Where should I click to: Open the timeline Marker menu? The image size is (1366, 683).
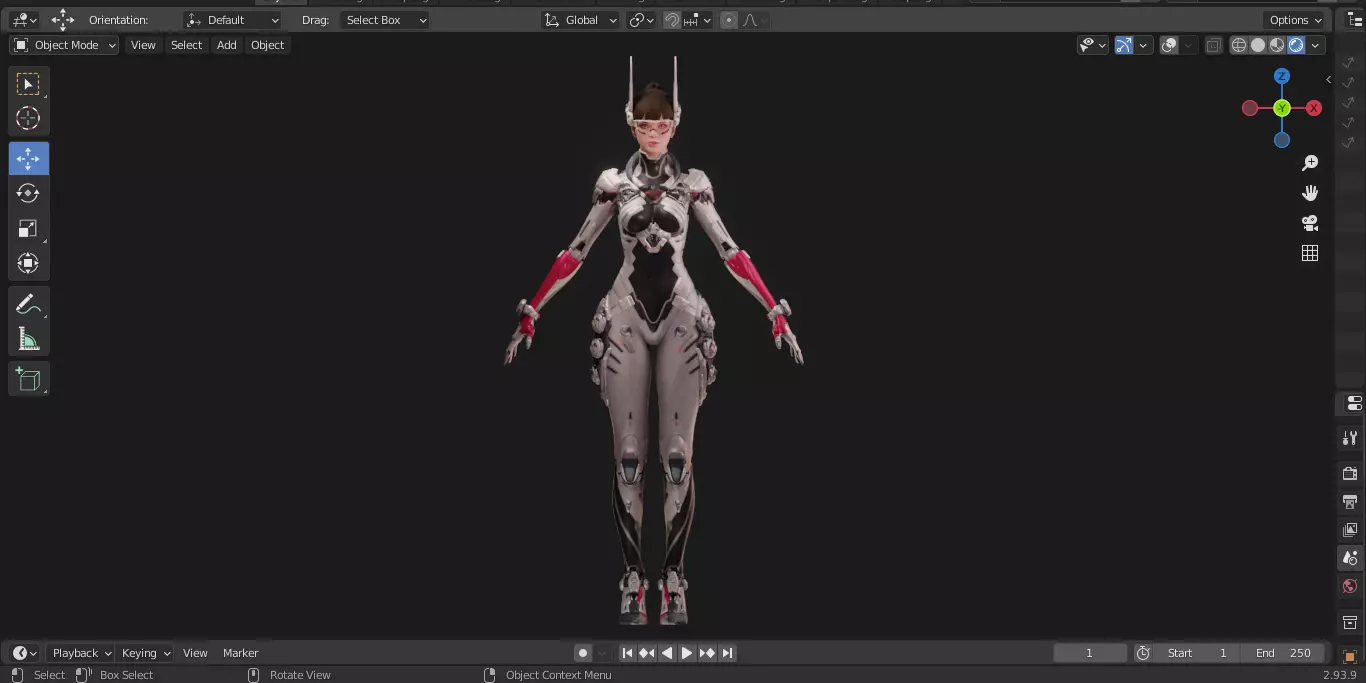240,653
